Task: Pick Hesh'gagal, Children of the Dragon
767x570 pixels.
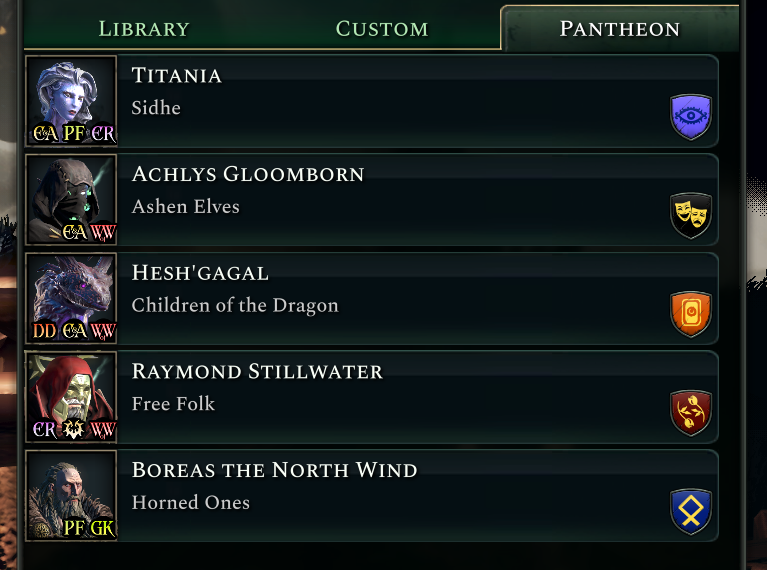Action: click(371, 298)
